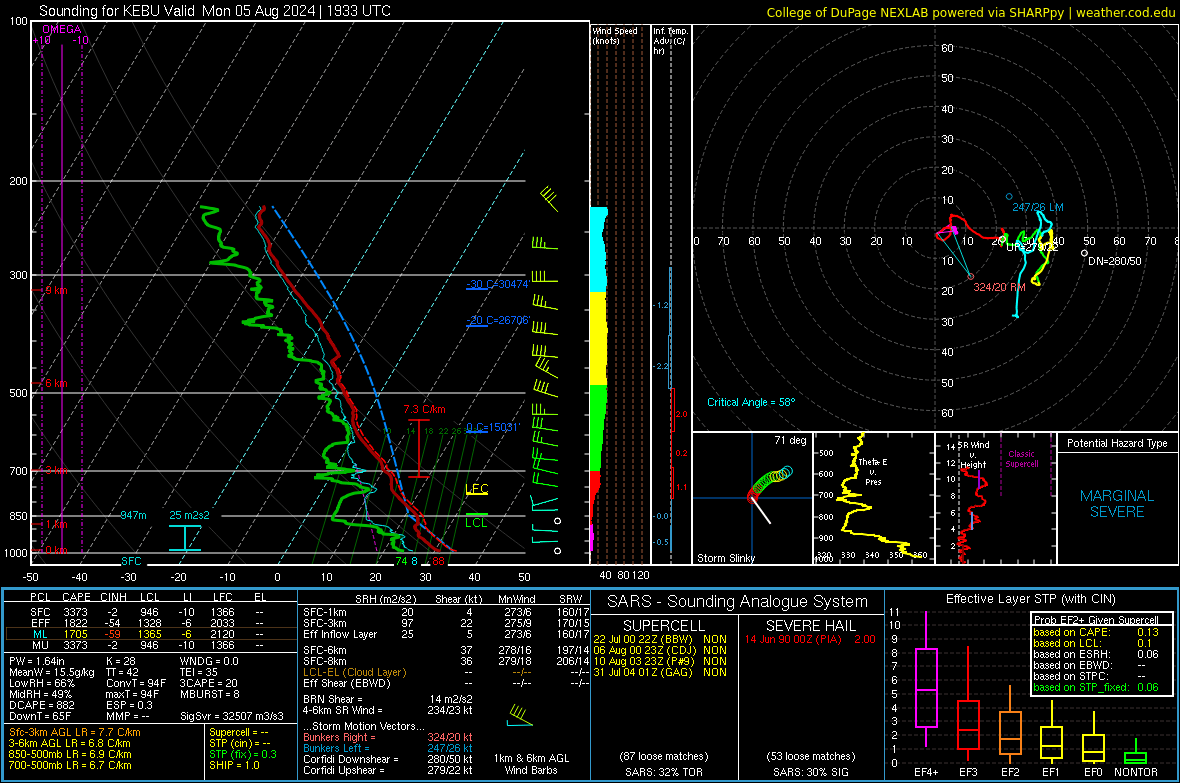Click the SARS: 32% TOR result
The width and height of the screenshot is (1180, 783).
tap(664, 772)
